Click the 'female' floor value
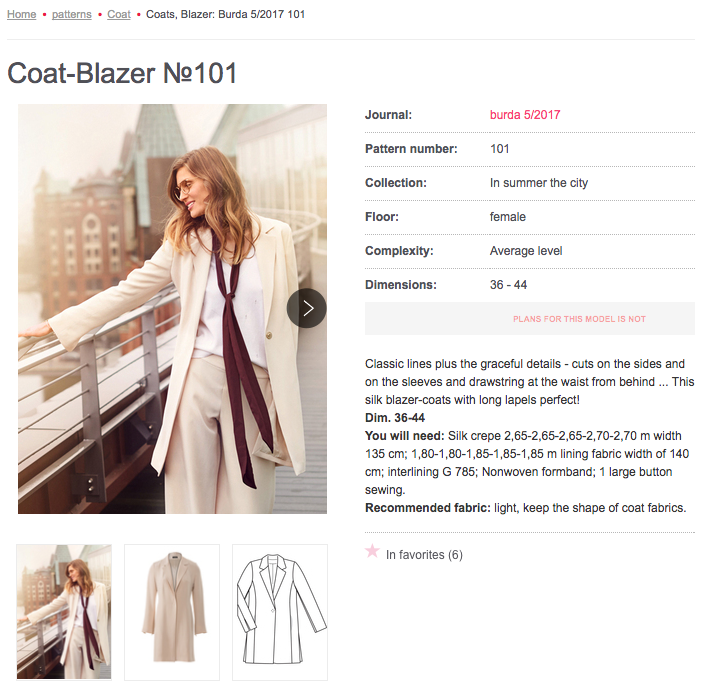707x689 pixels. tap(508, 217)
